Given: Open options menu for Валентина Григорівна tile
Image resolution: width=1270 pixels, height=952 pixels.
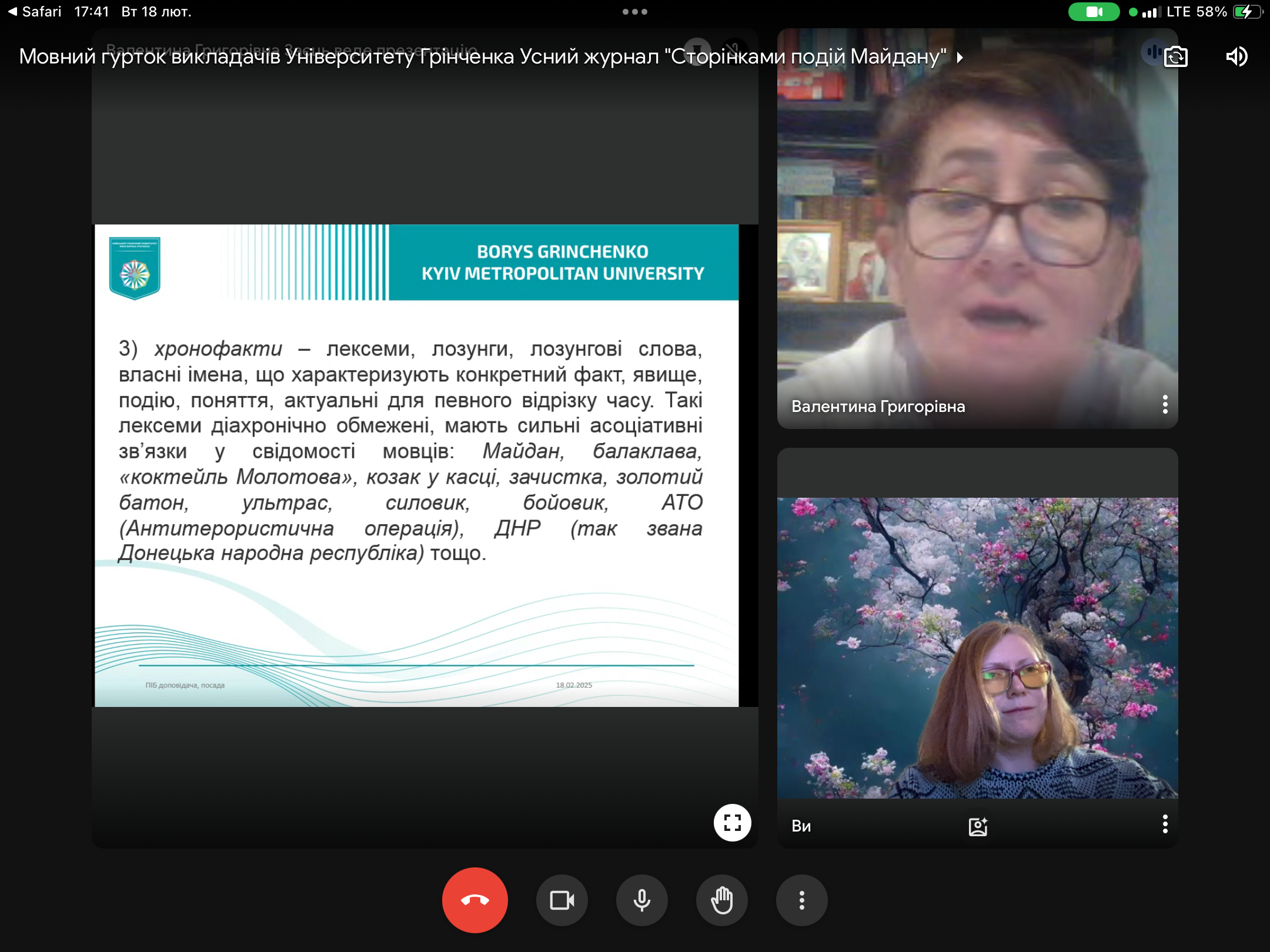Looking at the screenshot, I should [x=1165, y=405].
